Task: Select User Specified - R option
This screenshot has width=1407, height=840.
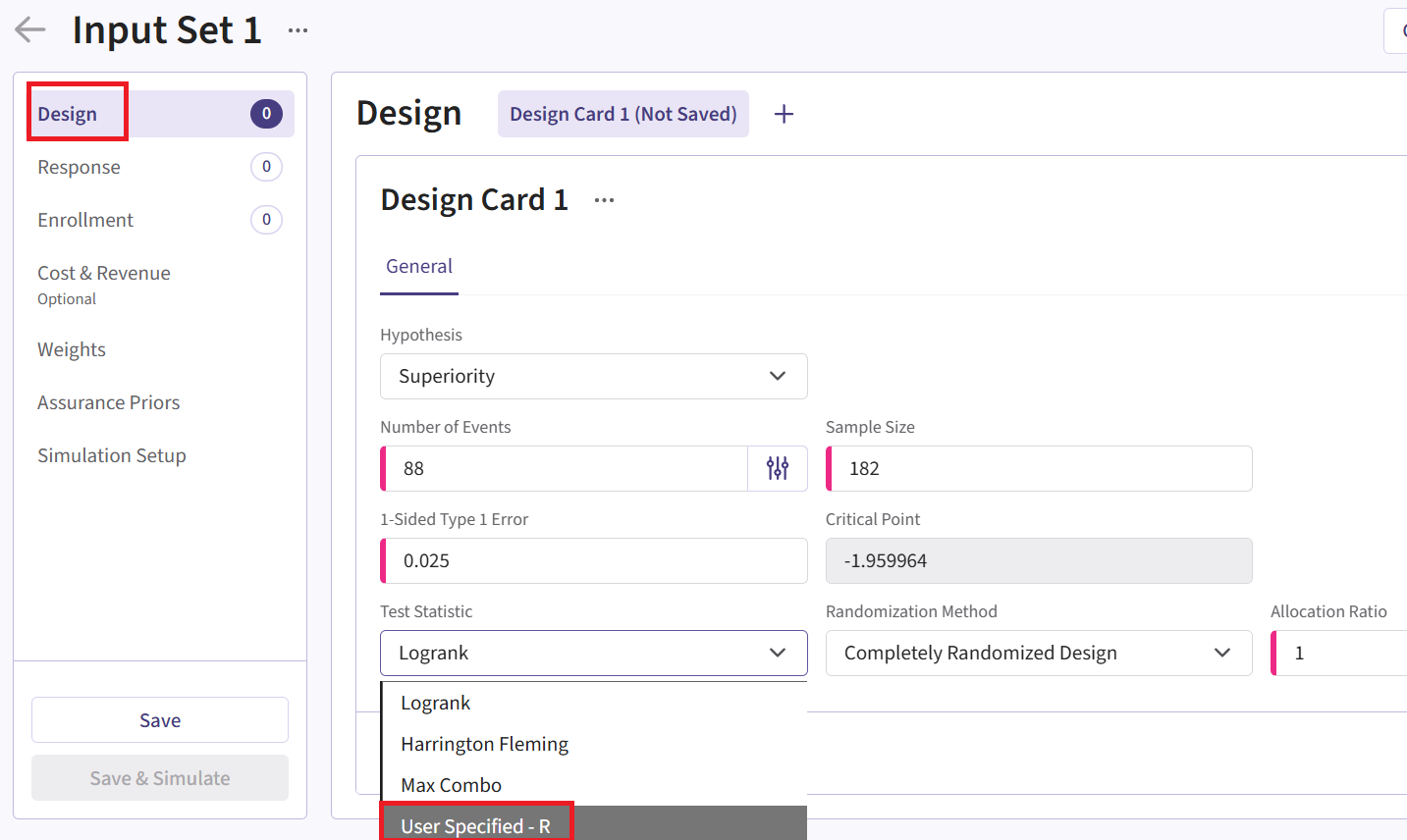Action: click(x=475, y=825)
